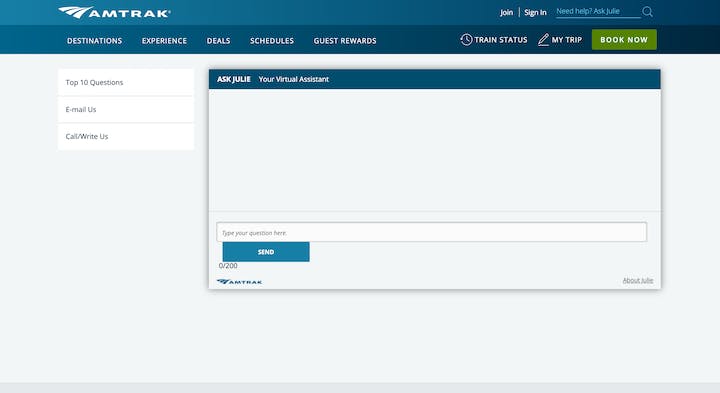
Task: Click the Type your question here field
Action: pyautogui.click(x=432, y=232)
